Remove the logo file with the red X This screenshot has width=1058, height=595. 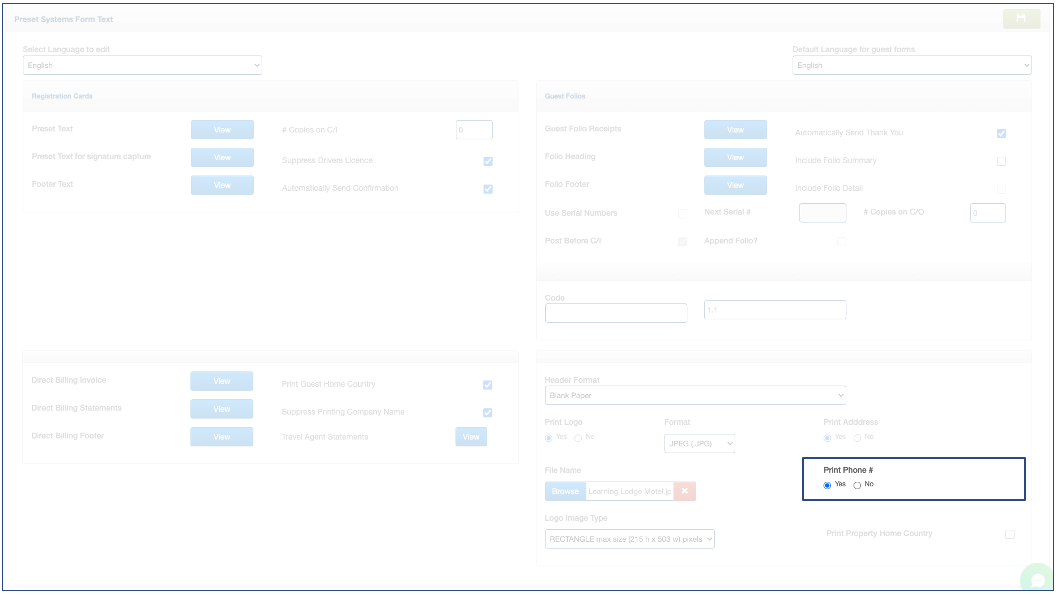684,491
